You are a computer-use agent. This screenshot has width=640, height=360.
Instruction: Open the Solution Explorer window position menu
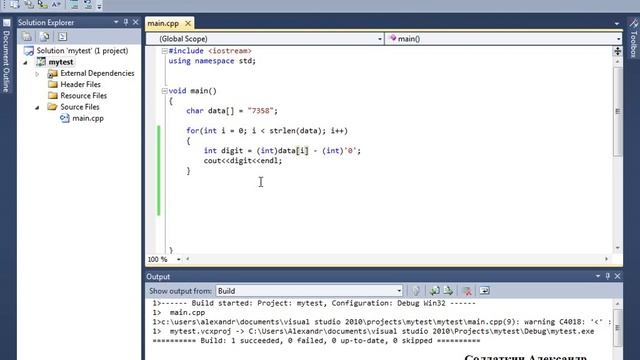pos(116,22)
